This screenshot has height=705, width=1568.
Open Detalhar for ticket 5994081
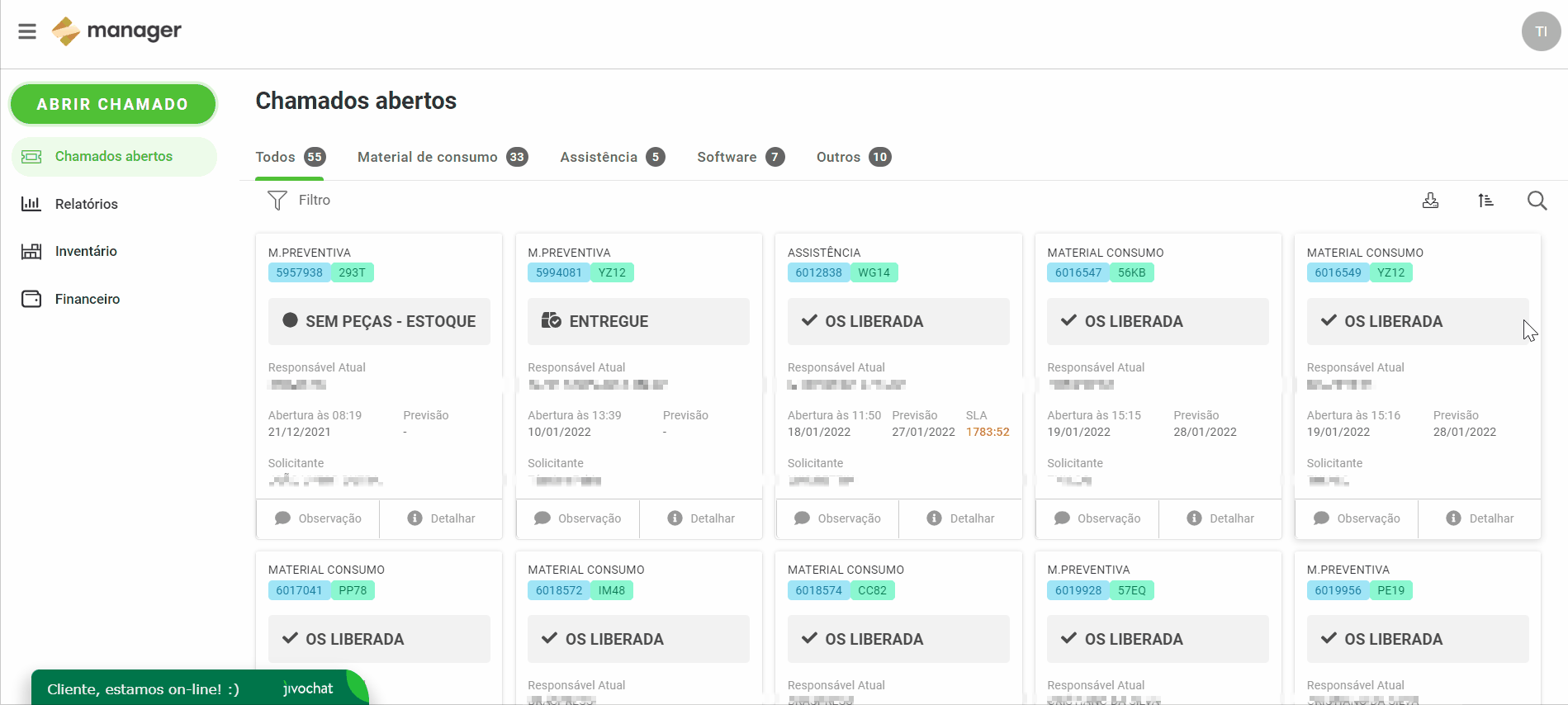(x=701, y=518)
